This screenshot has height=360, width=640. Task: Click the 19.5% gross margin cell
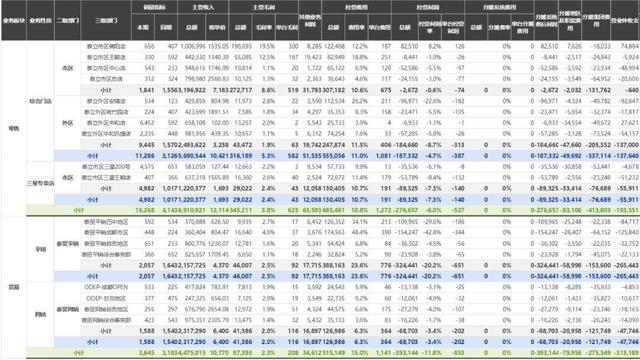point(267,47)
